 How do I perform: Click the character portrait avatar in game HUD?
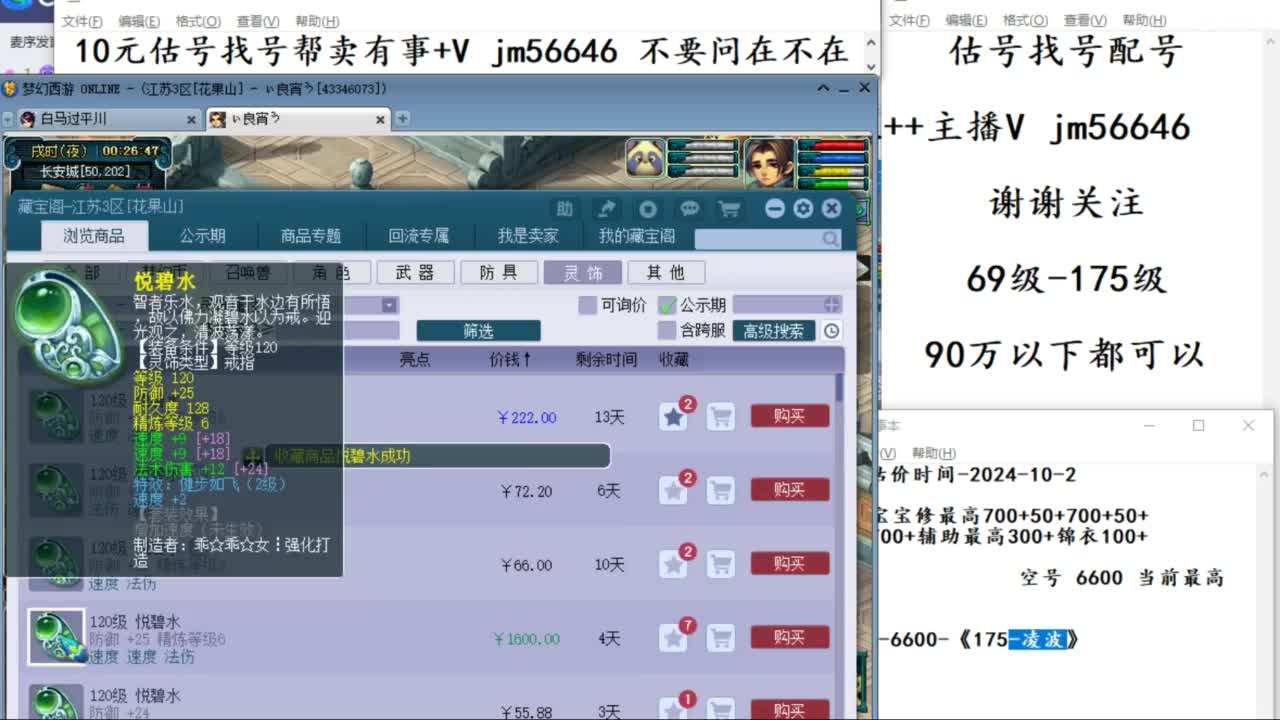[768, 162]
